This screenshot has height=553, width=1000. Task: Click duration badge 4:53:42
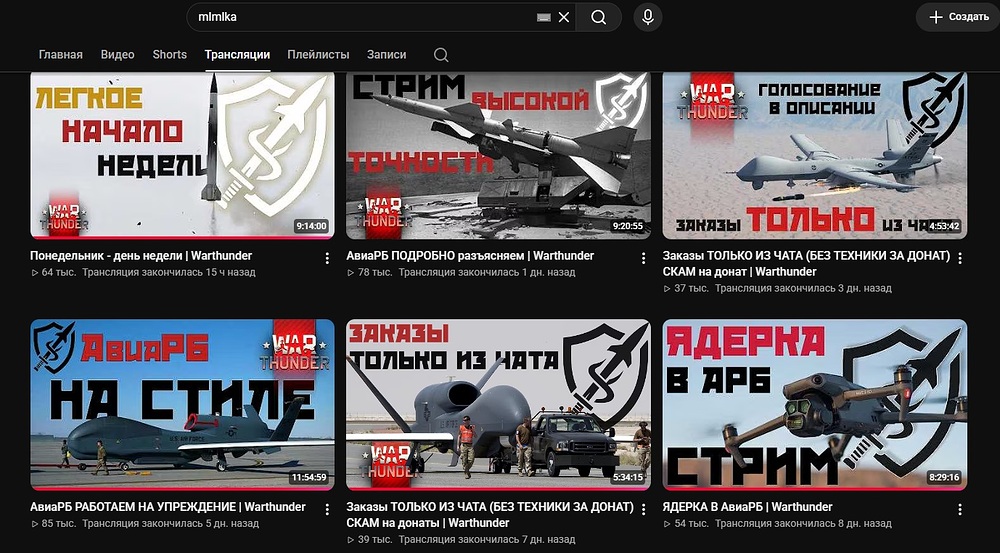coord(944,226)
